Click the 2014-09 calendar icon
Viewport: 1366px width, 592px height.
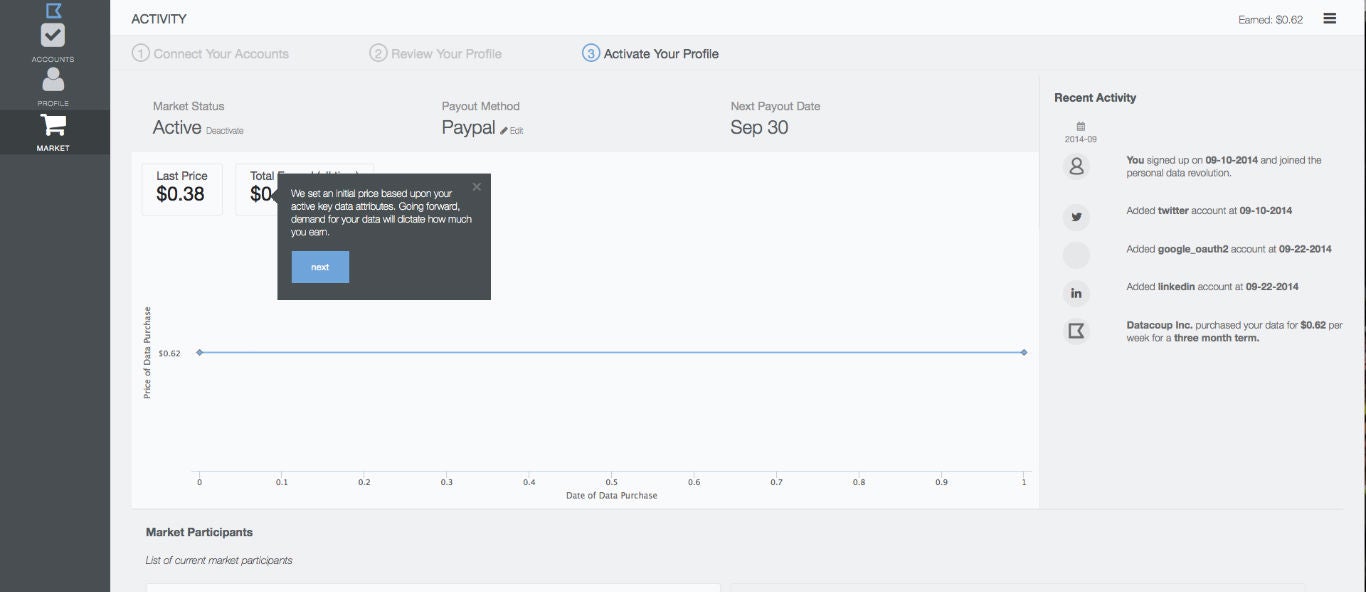[1080, 127]
